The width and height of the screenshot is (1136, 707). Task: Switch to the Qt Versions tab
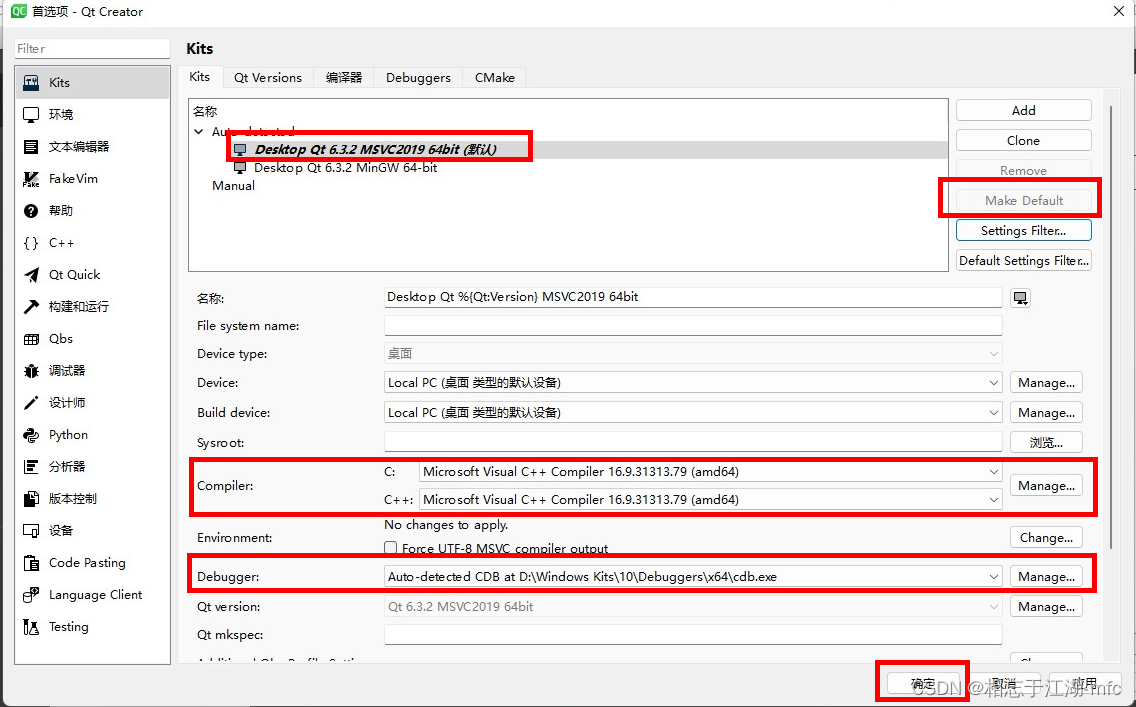[x=268, y=78]
